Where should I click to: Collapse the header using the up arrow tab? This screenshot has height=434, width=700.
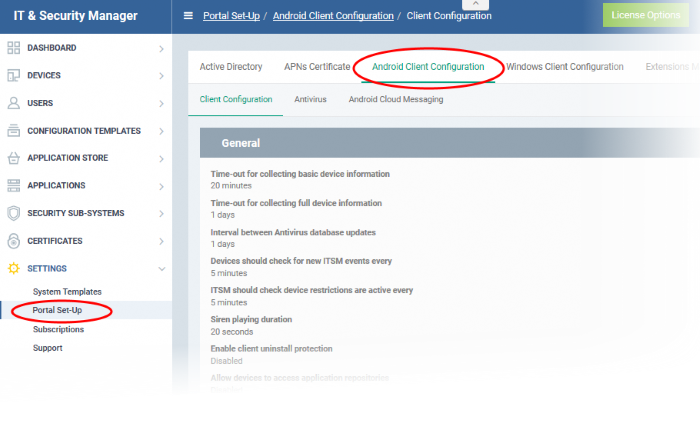click(475, 4)
